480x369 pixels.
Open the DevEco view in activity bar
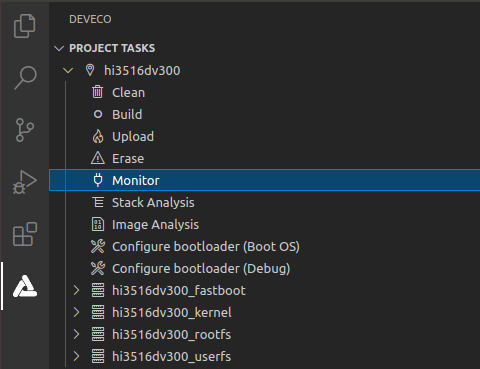click(x=25, y=286)
